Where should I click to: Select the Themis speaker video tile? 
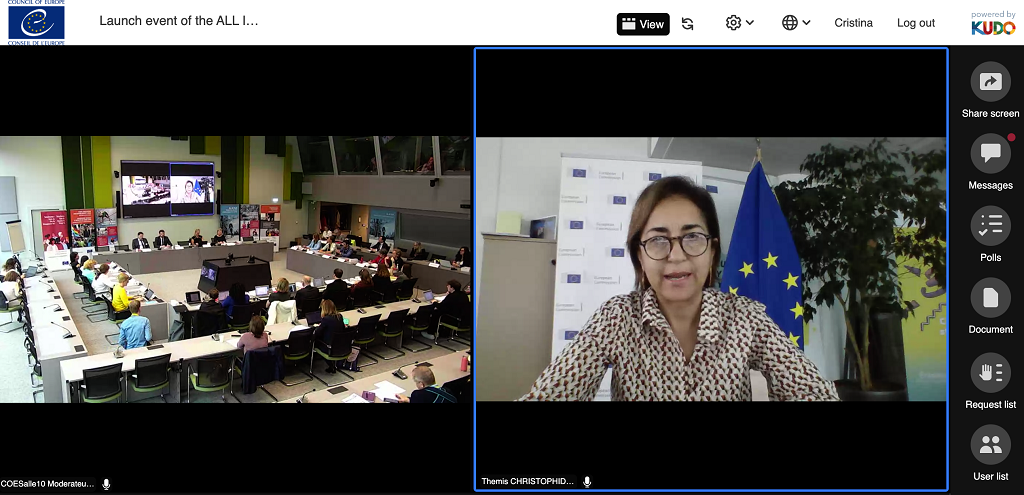pyautogui.click(x=710, y=269)
